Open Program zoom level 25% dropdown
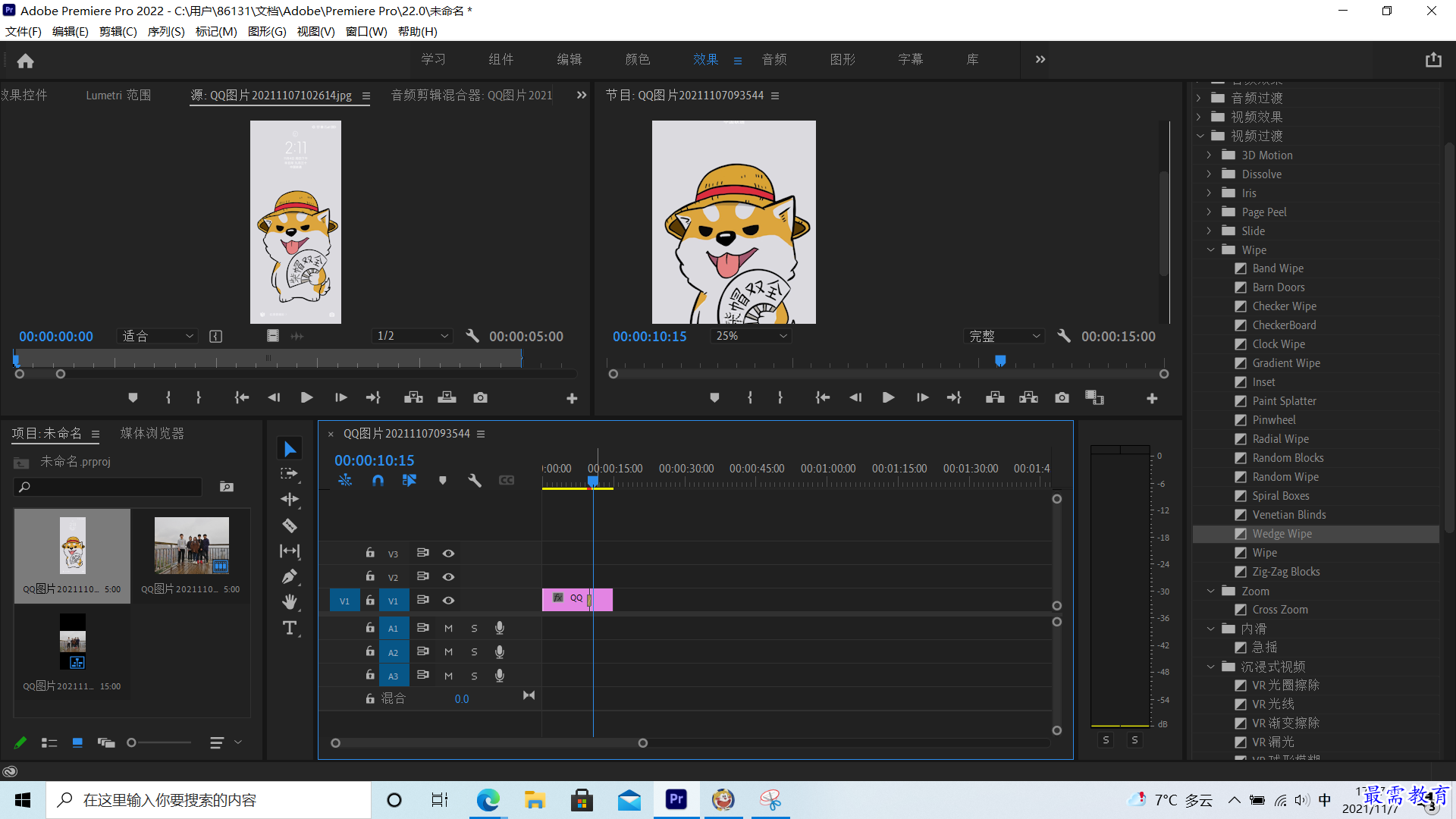Image resolution: width=1456 pixels, height=819 pixels. coord(752,336)
